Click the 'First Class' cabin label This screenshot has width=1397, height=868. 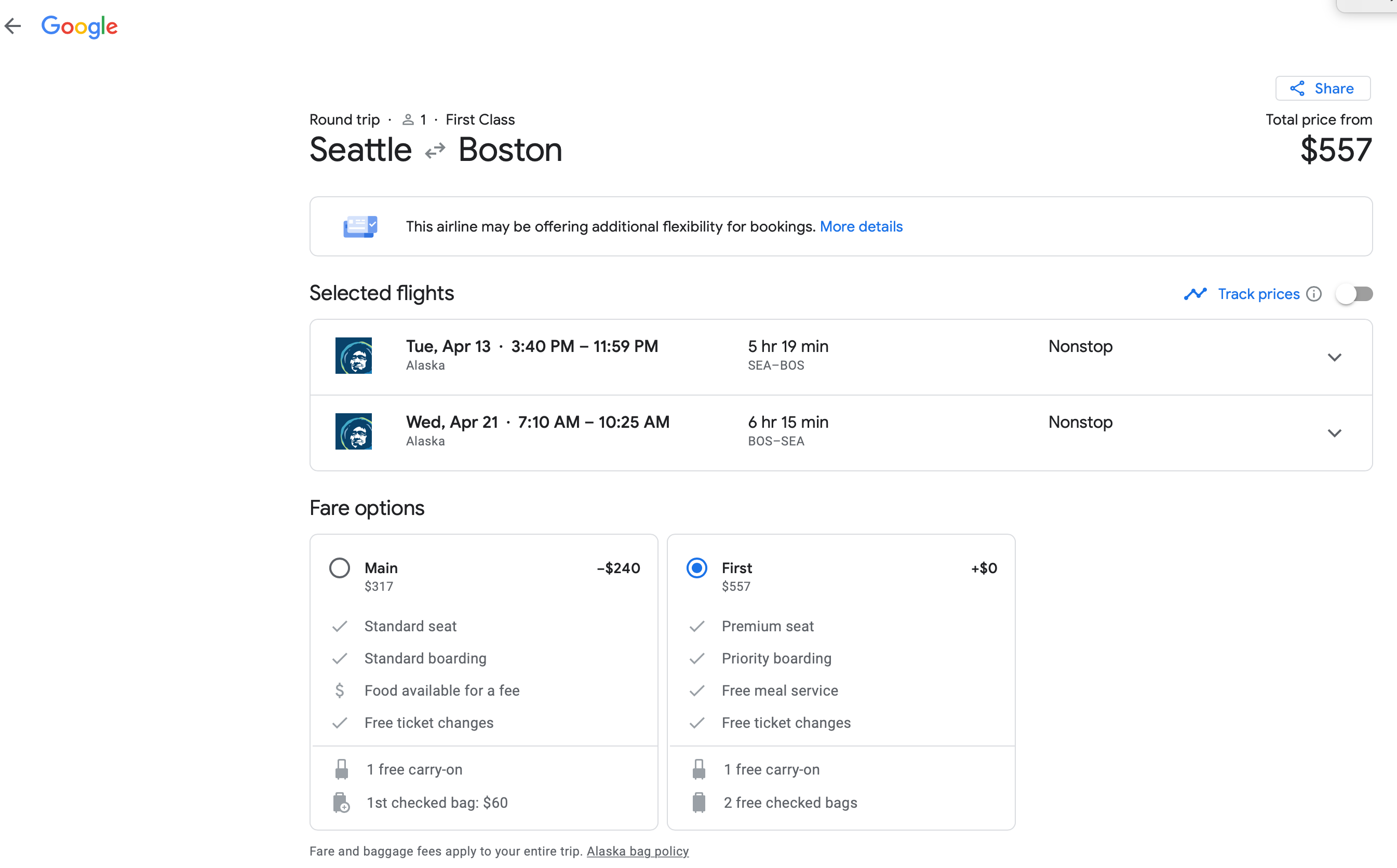point(480,119)
